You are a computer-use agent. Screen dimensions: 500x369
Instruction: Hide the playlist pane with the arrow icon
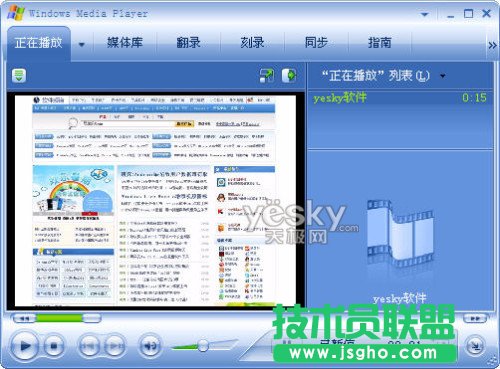pyautogui.click(x=289, y=75)
